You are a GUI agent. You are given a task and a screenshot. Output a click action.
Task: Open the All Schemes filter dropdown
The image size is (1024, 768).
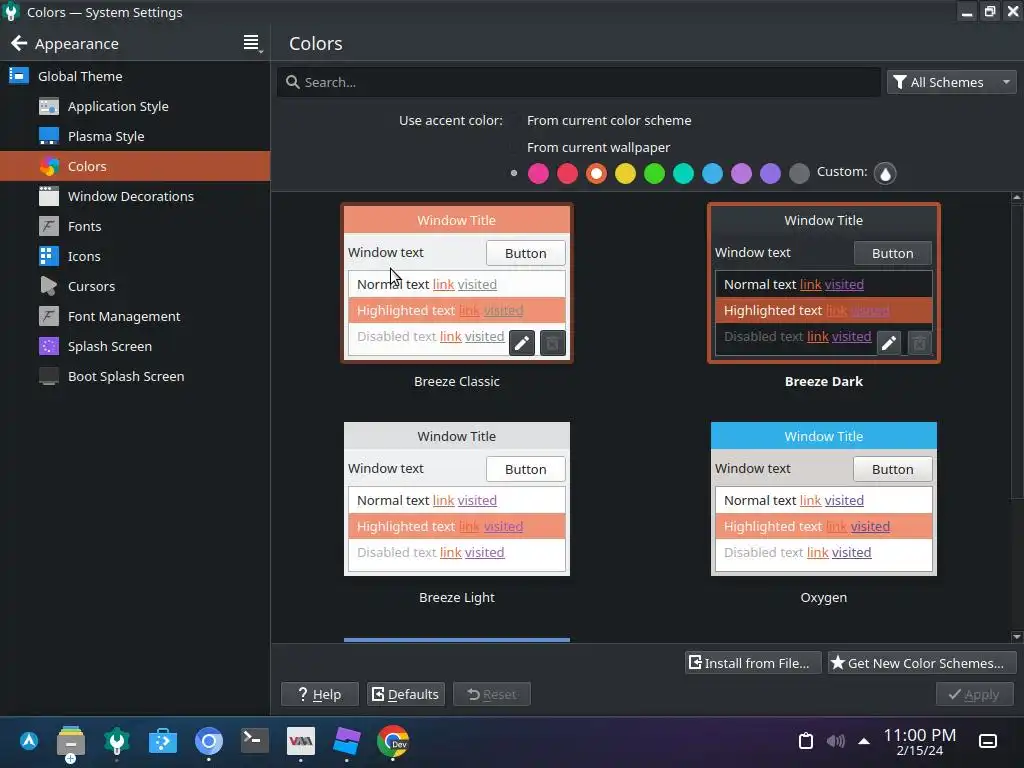[951, 82]
